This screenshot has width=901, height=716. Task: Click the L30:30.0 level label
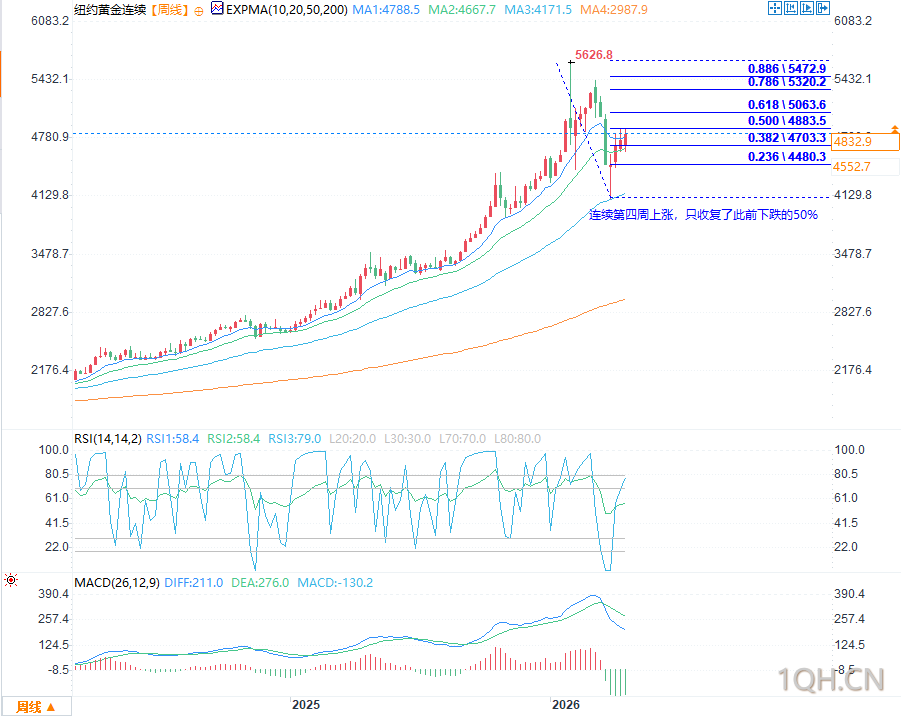coord(407,439)
